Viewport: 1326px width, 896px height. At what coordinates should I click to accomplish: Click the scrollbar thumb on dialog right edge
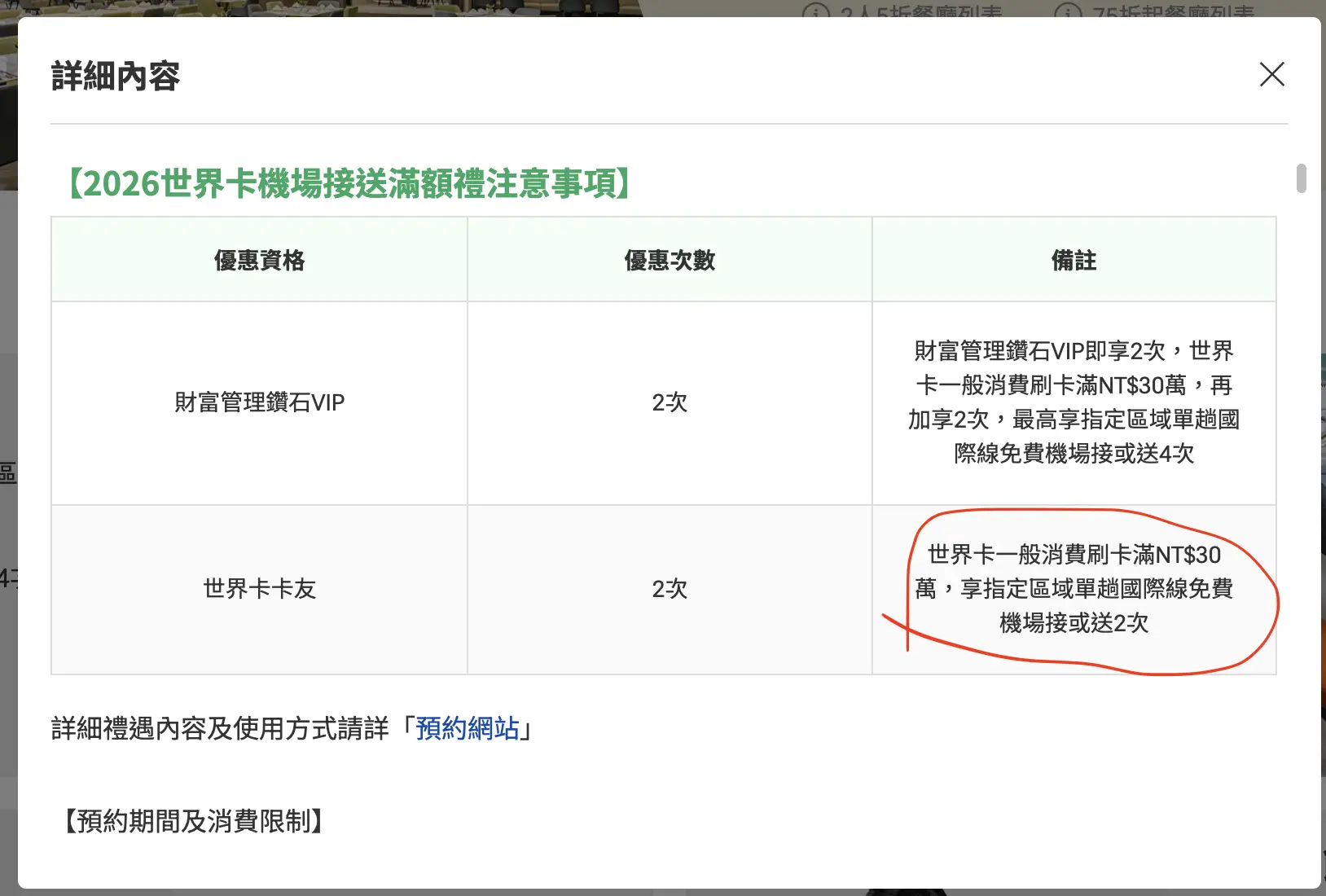pyautogui.click(x=1301, y=178)
